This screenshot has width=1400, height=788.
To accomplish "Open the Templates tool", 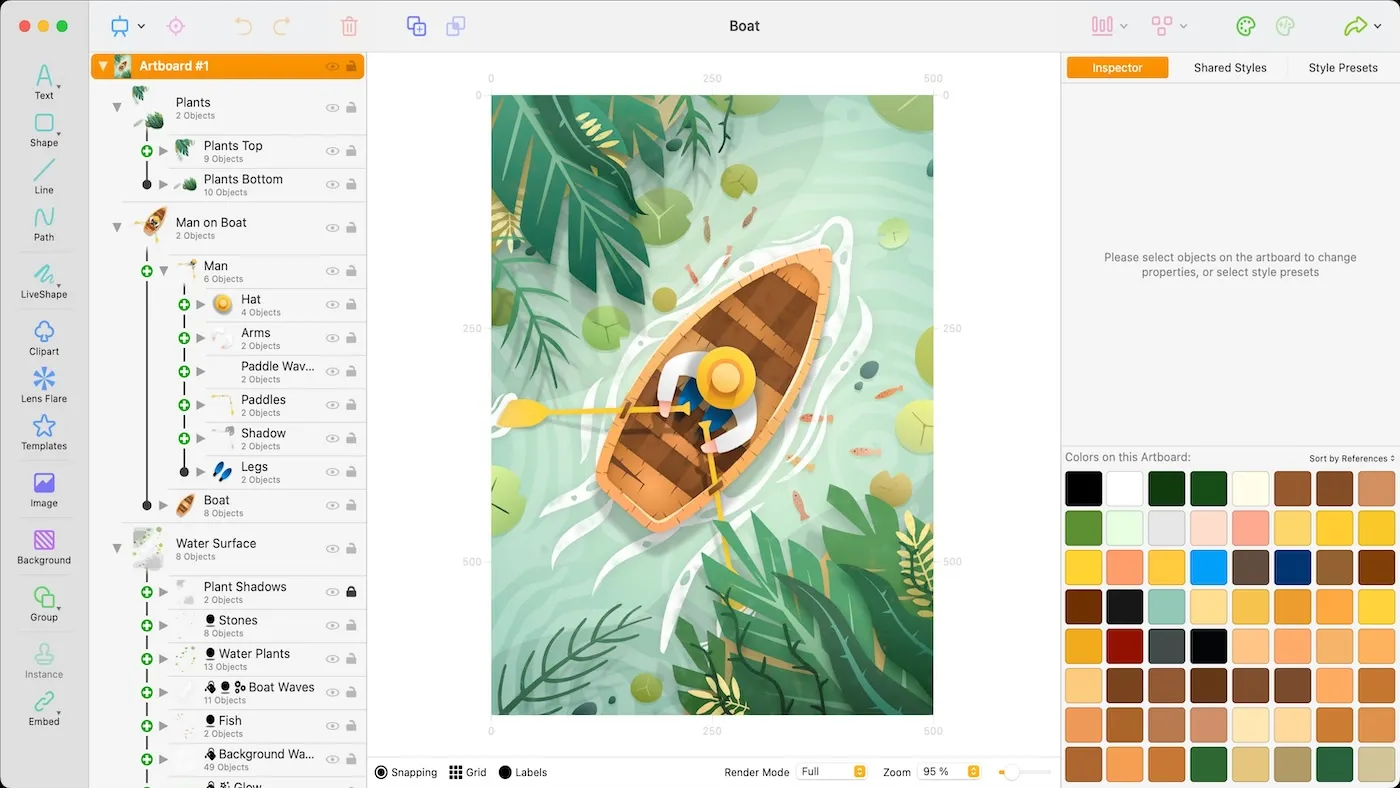I will pos(44,430).
